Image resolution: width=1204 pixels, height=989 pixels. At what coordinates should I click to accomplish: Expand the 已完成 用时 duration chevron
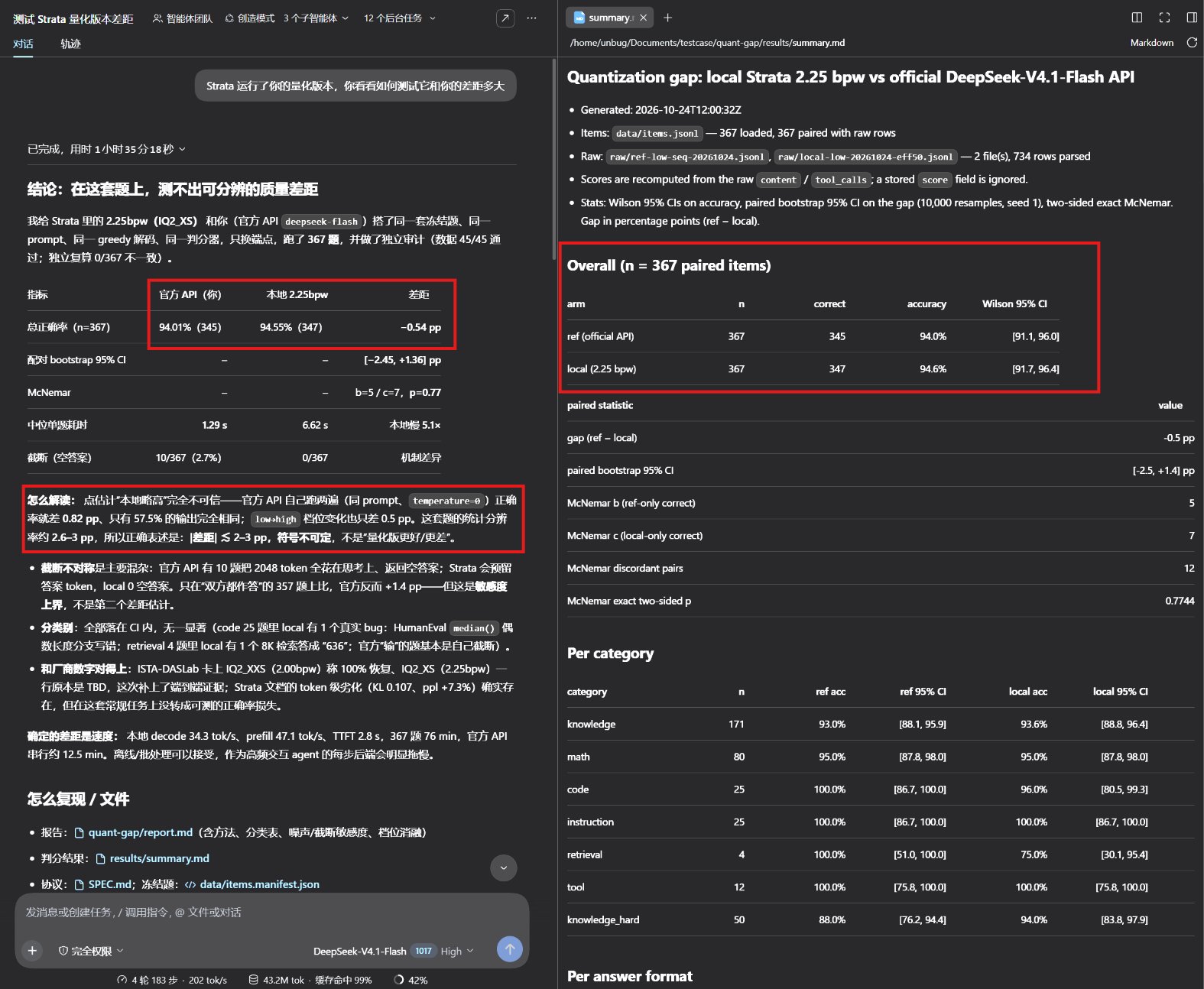point(182,149)
